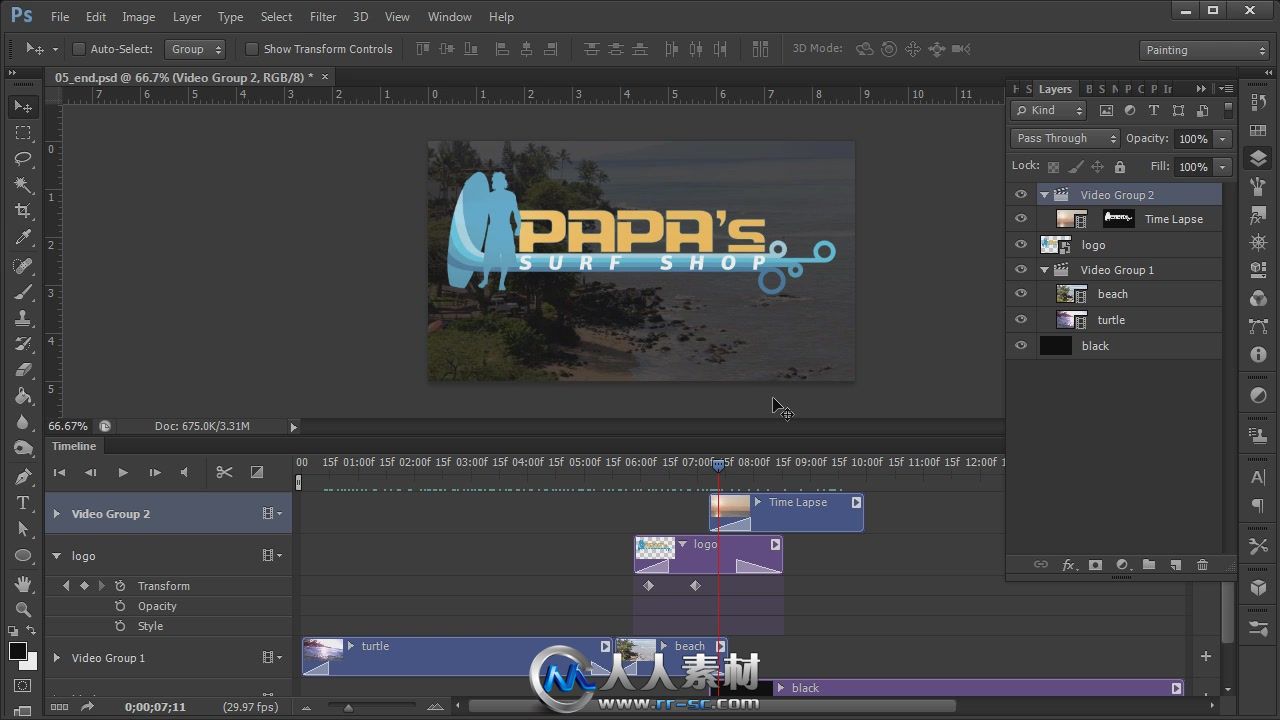Screen dimensions: 1280x720
Task: Toggle Transform keyframe stopwatch on logo track
Action: [120, 586]
